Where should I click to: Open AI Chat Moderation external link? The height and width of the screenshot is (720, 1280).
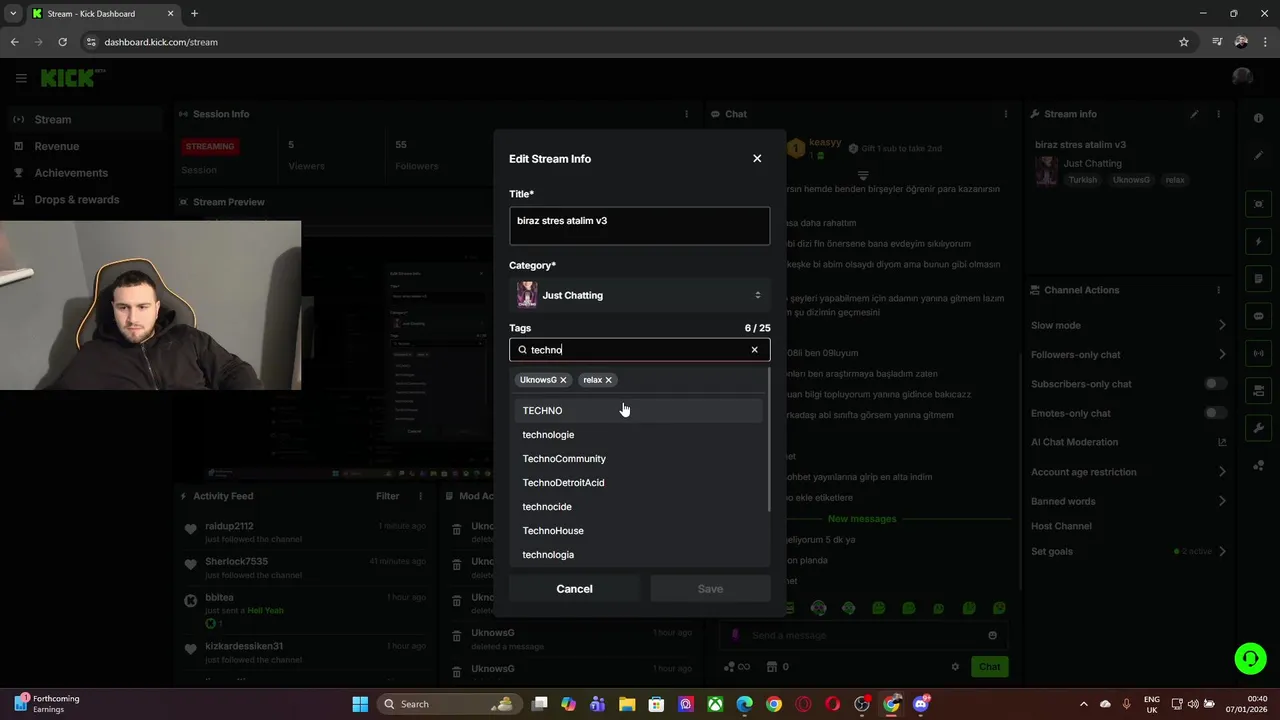(x=1222, y=442)
